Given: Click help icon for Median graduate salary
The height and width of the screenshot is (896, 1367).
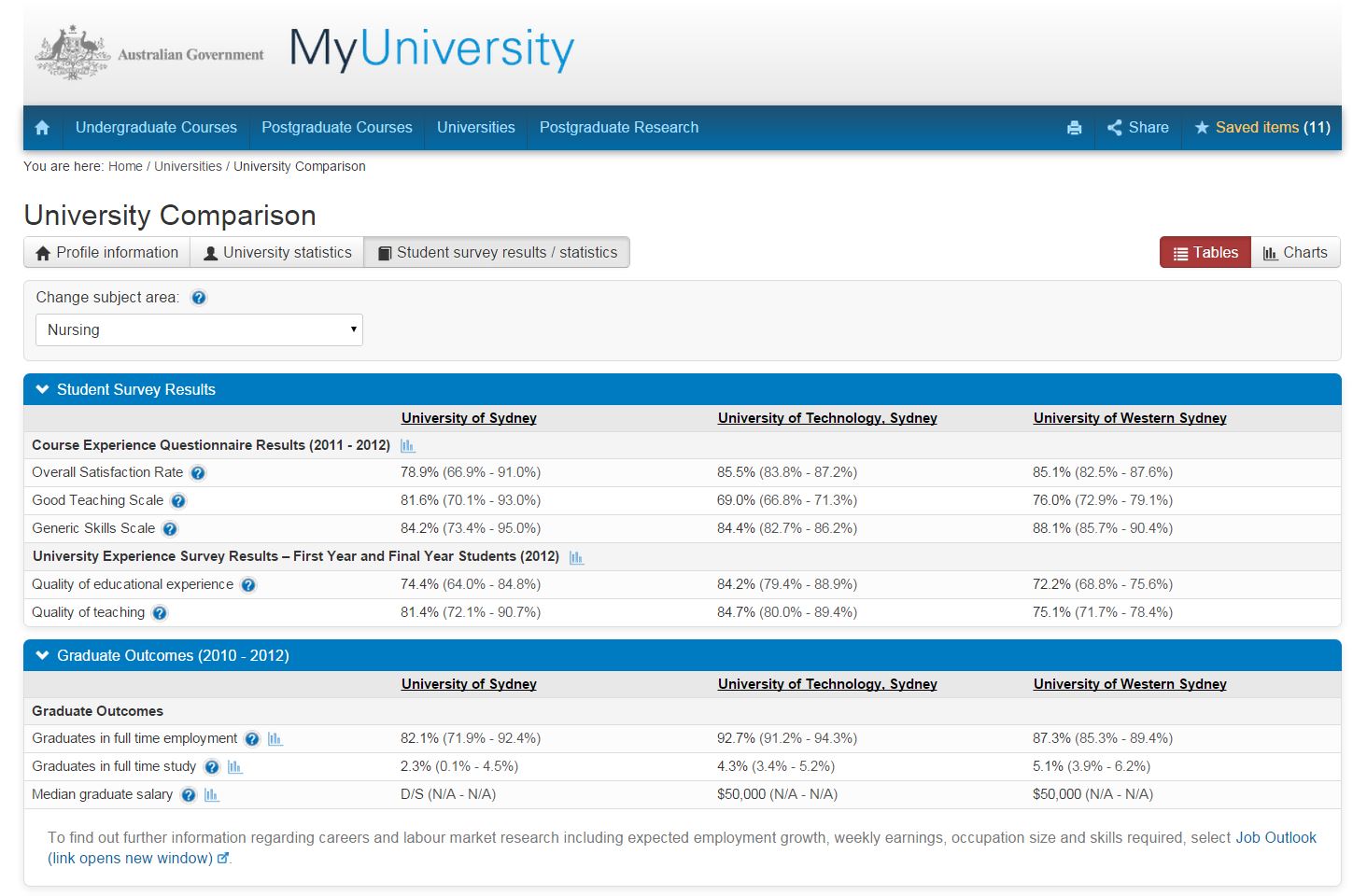Looking at the screenshot, I should [189, 795].
